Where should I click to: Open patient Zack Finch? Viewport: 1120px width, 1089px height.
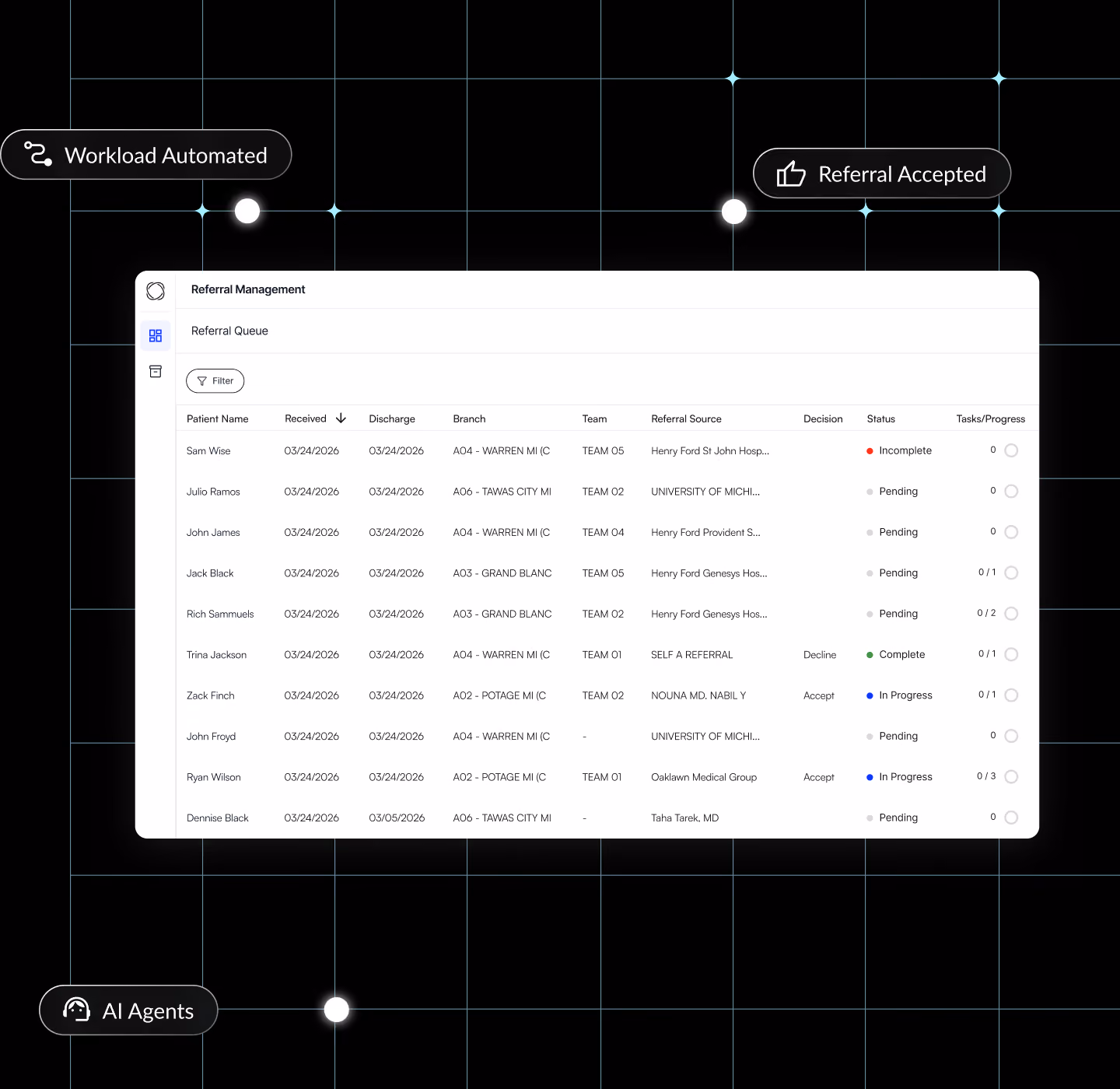coord(210,695)
